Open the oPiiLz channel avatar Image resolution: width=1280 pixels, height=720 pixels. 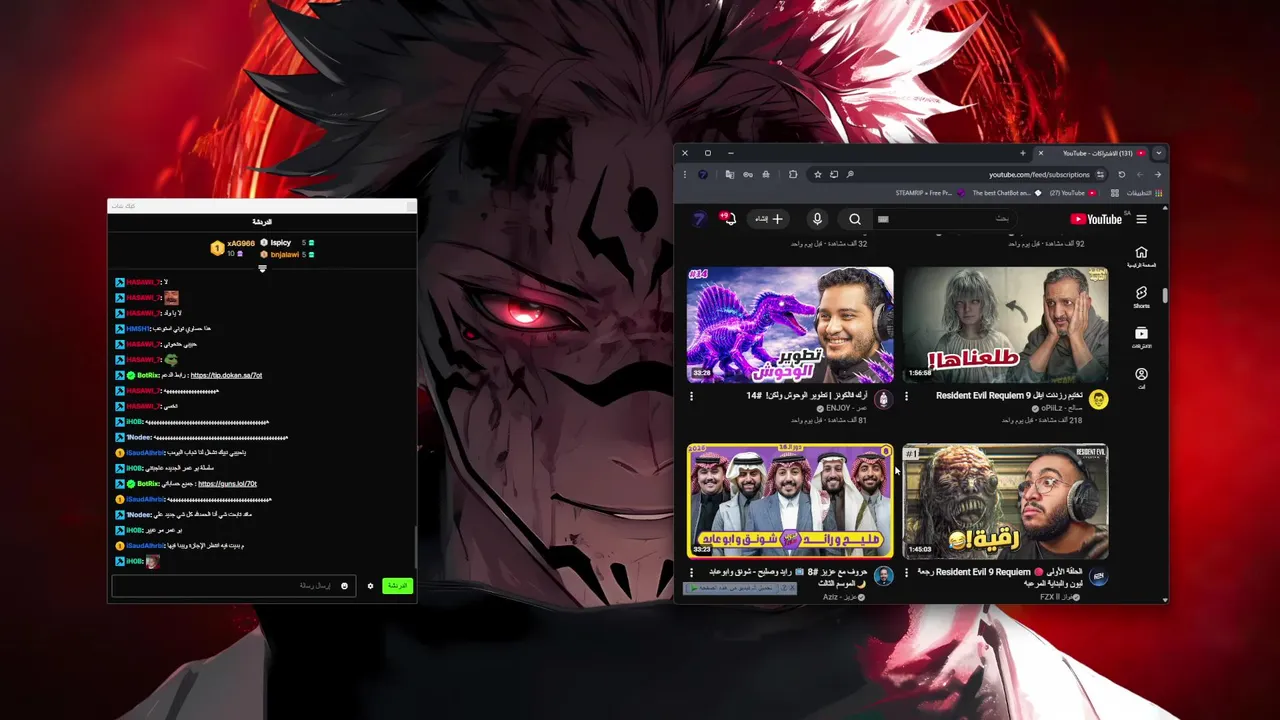[1098, 400]
